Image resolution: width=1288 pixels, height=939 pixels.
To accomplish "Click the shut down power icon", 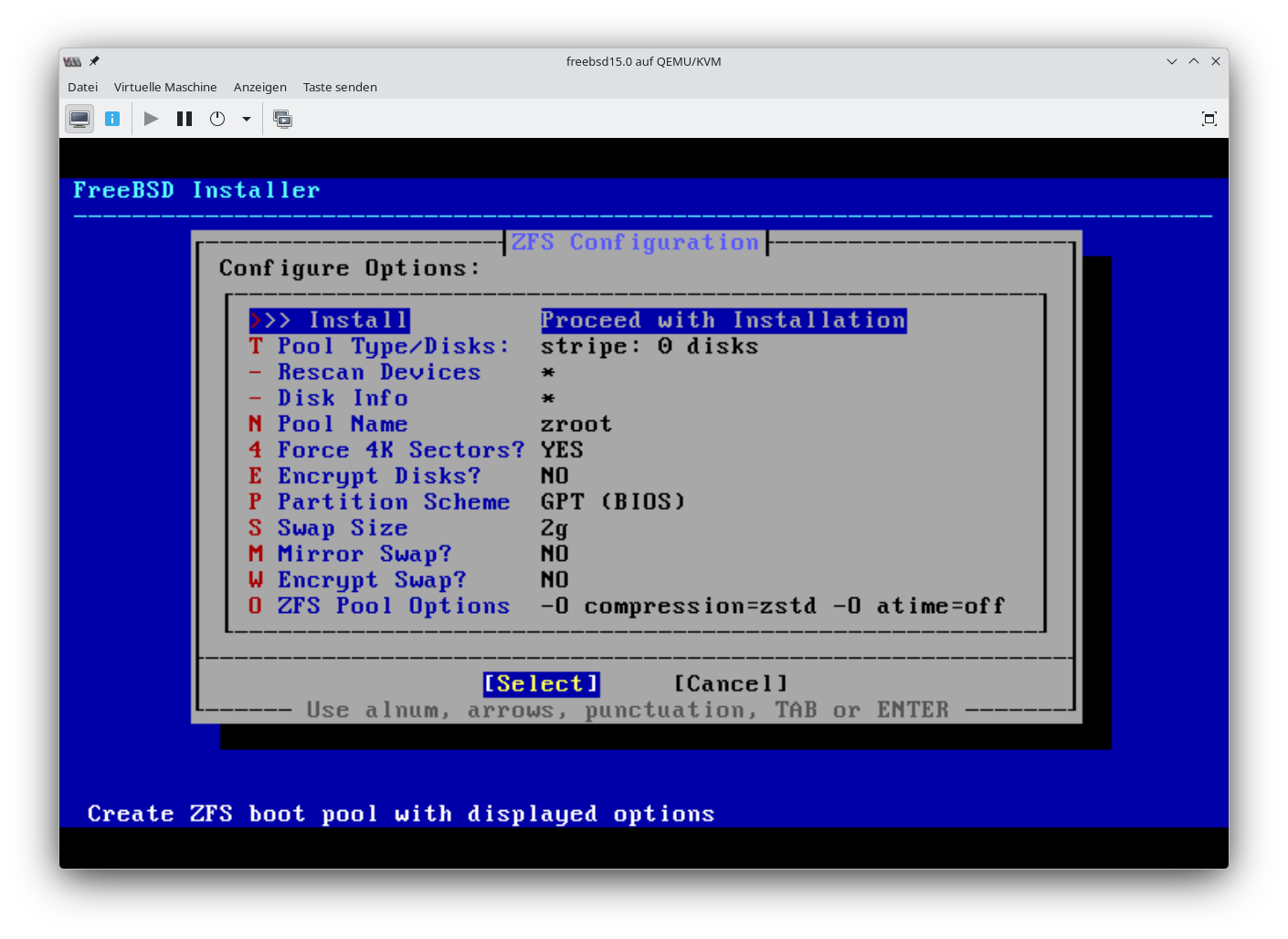I will 217,119.
